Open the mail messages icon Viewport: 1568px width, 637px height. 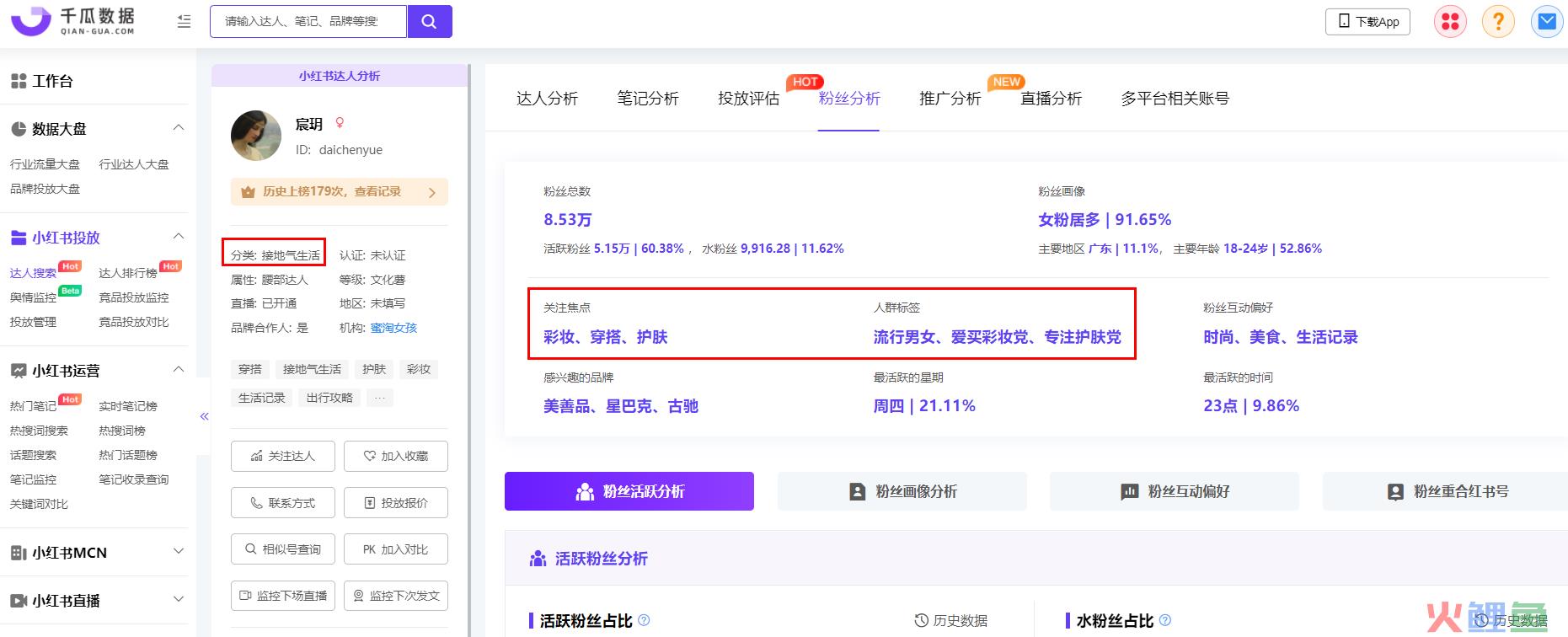tap(1547, 21)
